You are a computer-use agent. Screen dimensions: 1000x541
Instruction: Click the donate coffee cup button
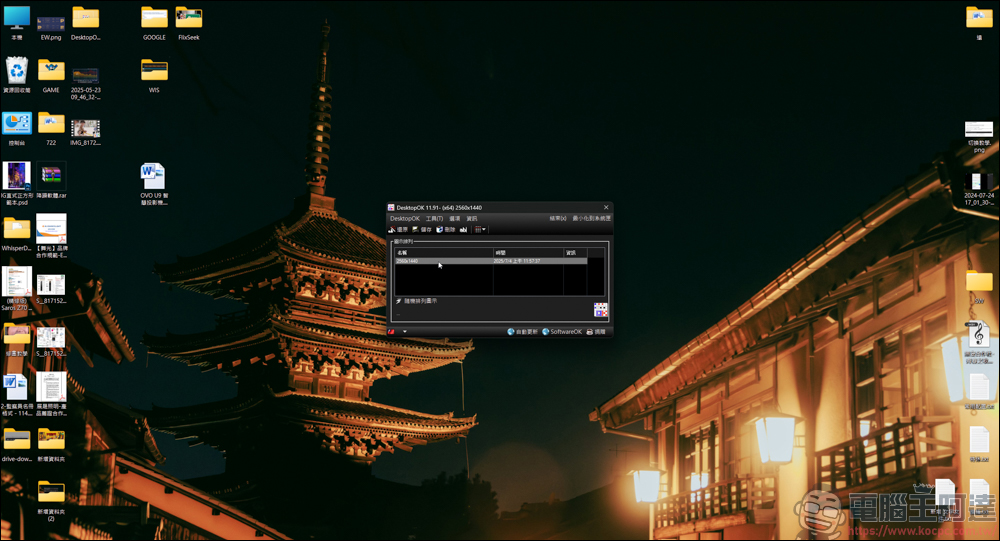pyautogui.click(x=596, y=332)
